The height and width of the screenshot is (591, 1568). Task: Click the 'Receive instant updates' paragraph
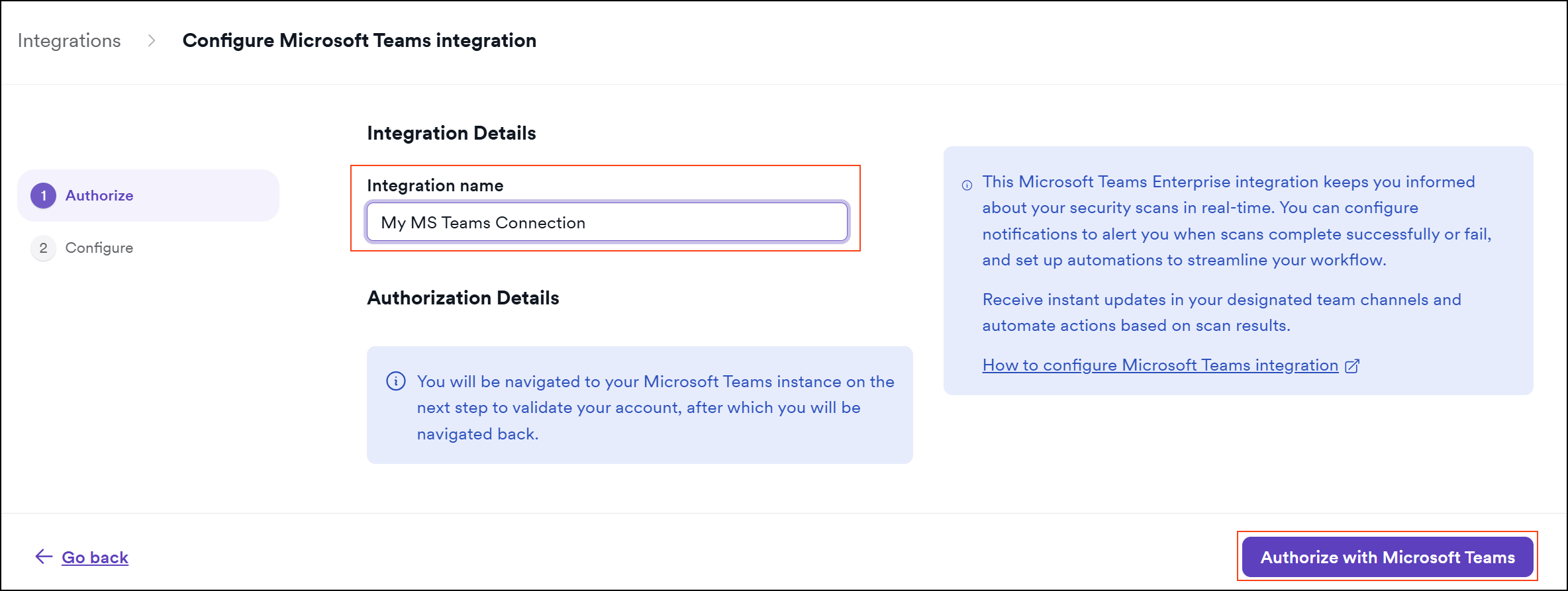click(1222, 312)
